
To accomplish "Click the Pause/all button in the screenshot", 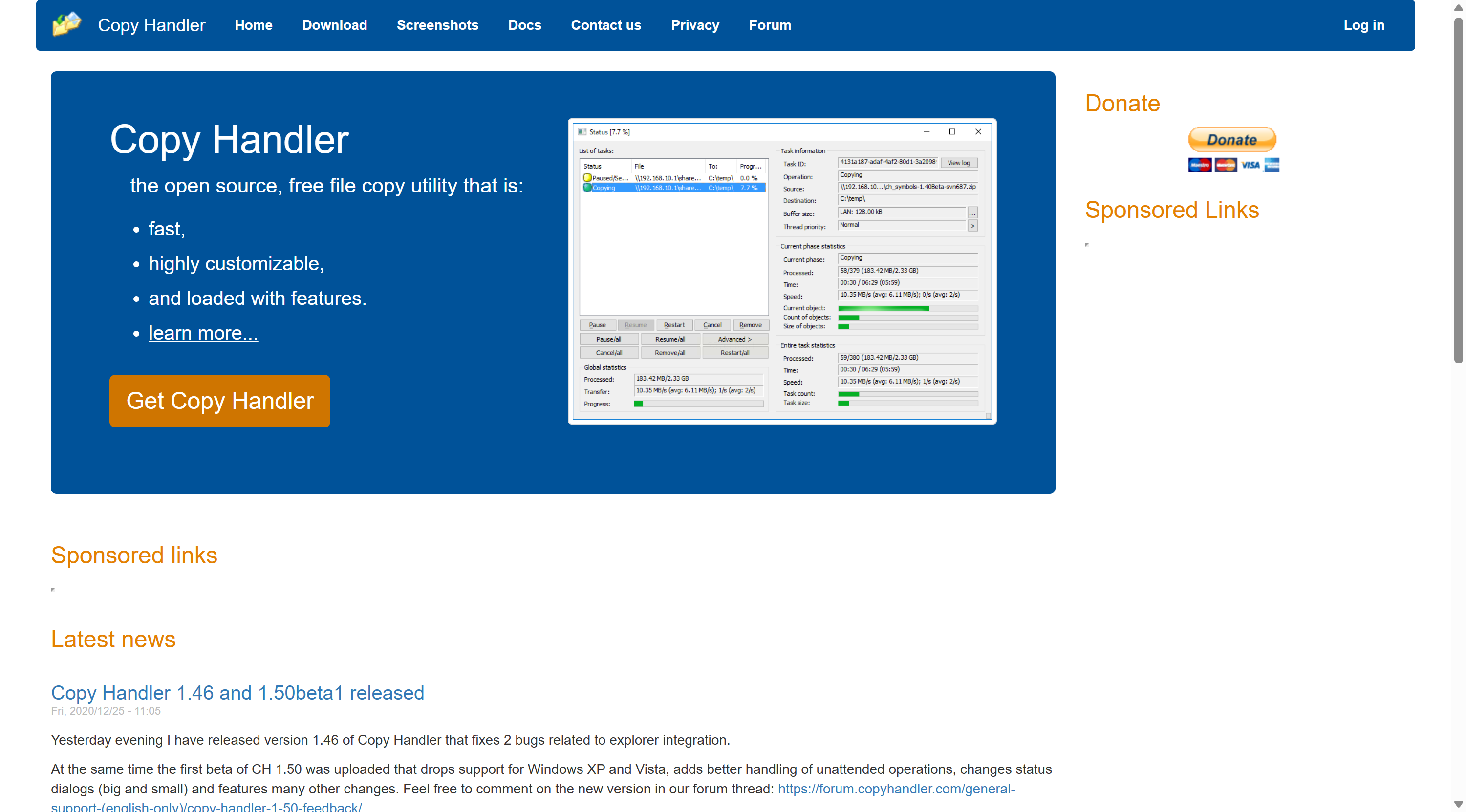I will click(x=609, y=339).
